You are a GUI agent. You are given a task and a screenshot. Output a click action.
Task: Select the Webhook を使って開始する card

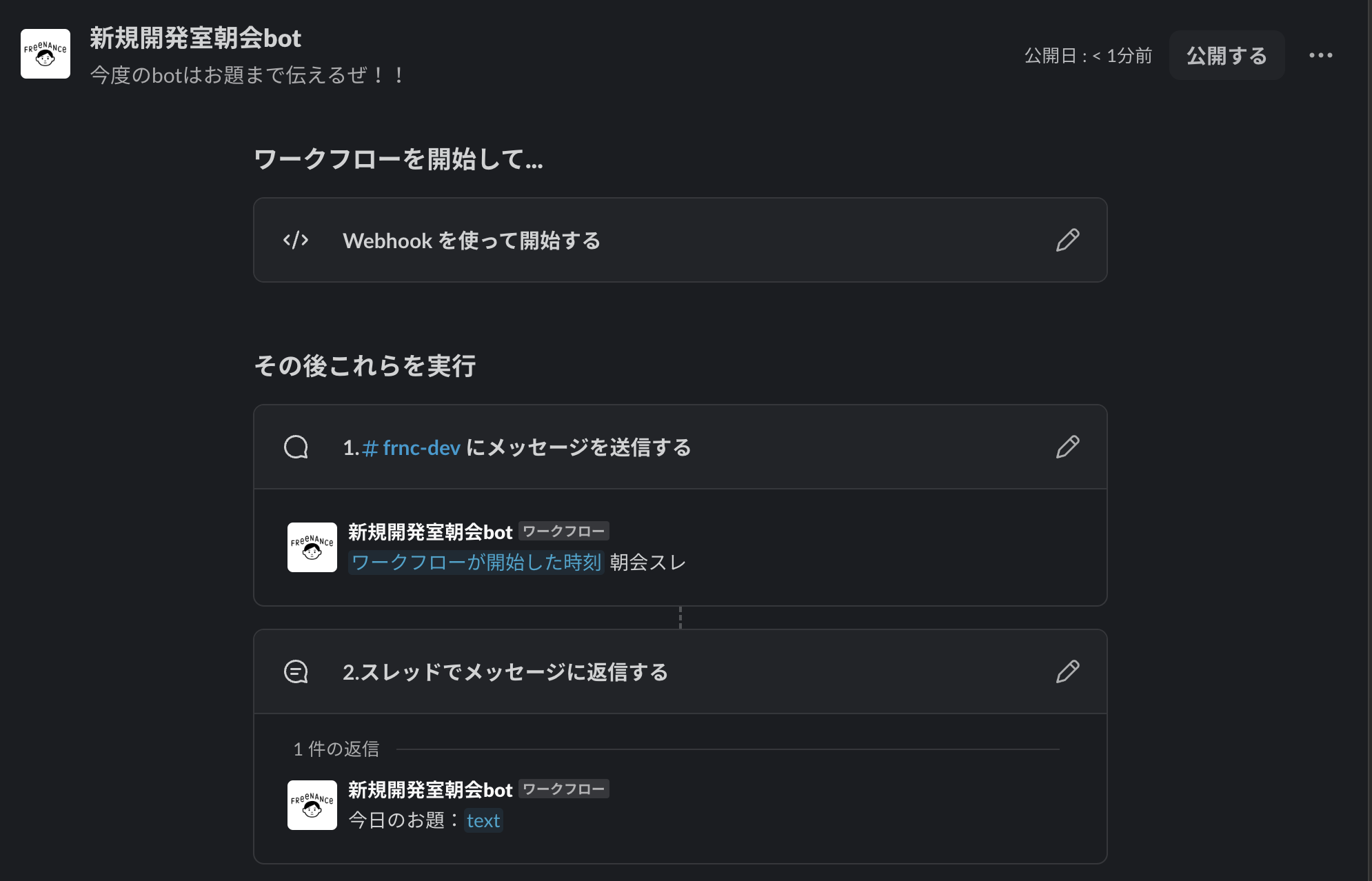681,240
